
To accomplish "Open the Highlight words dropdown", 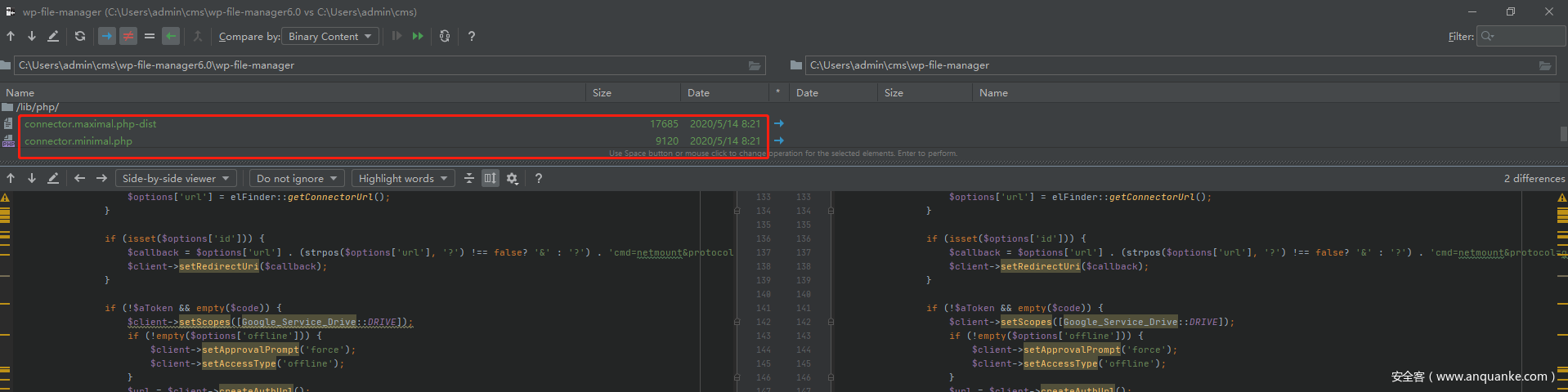I will [x=403, y=178].
